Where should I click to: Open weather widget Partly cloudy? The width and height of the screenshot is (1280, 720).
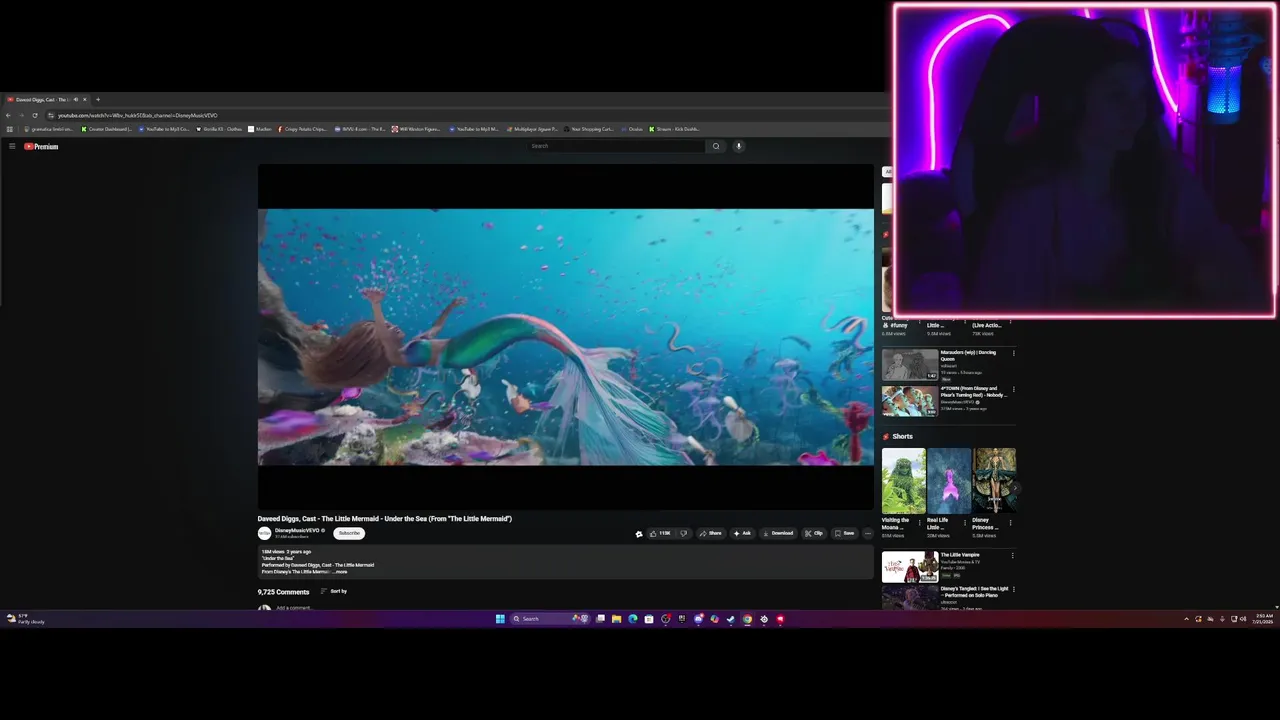click(25, 619)
